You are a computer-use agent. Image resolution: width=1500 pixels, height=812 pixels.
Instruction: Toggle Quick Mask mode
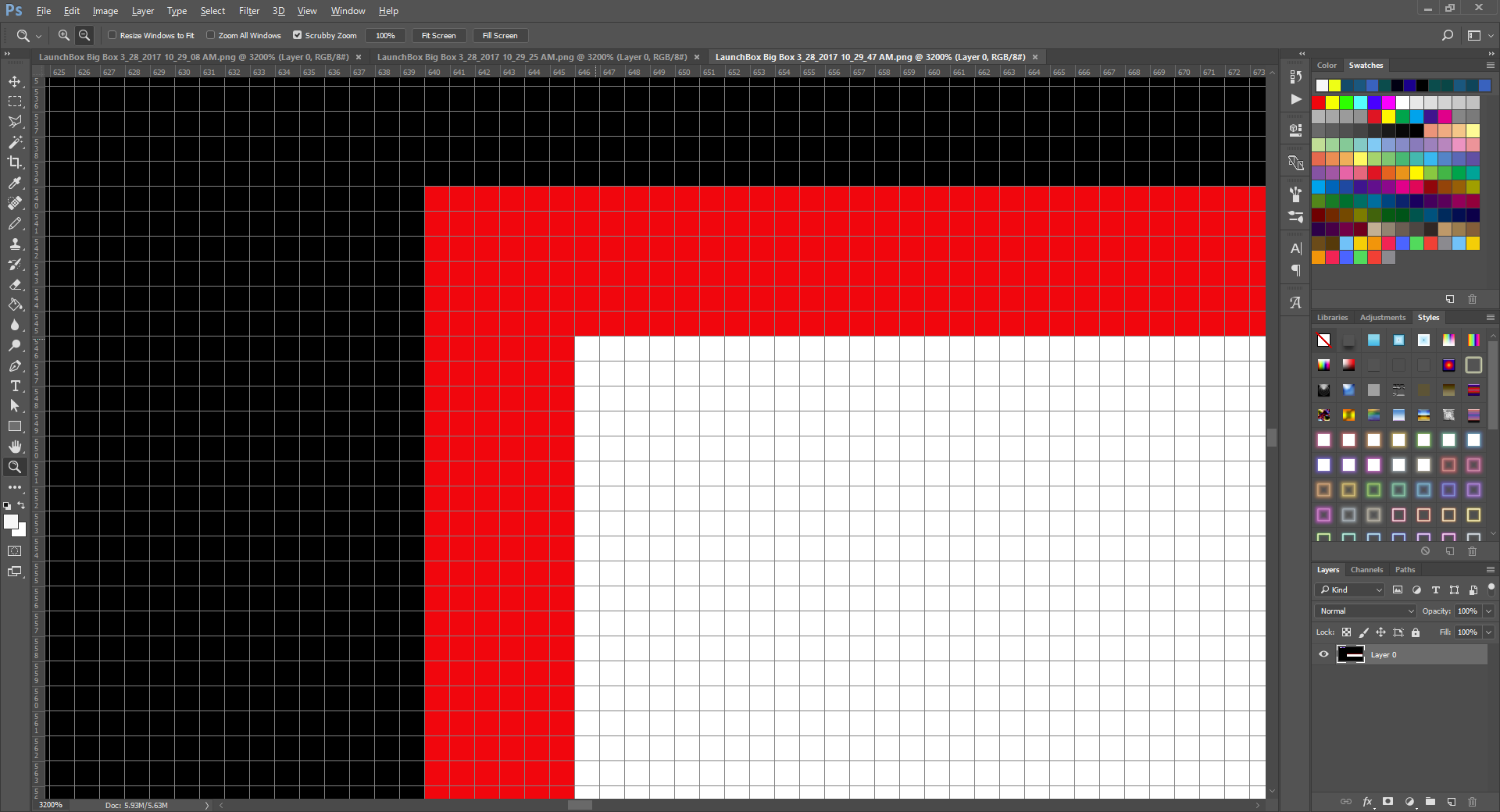pyautogui.click(x=15, y=551)
